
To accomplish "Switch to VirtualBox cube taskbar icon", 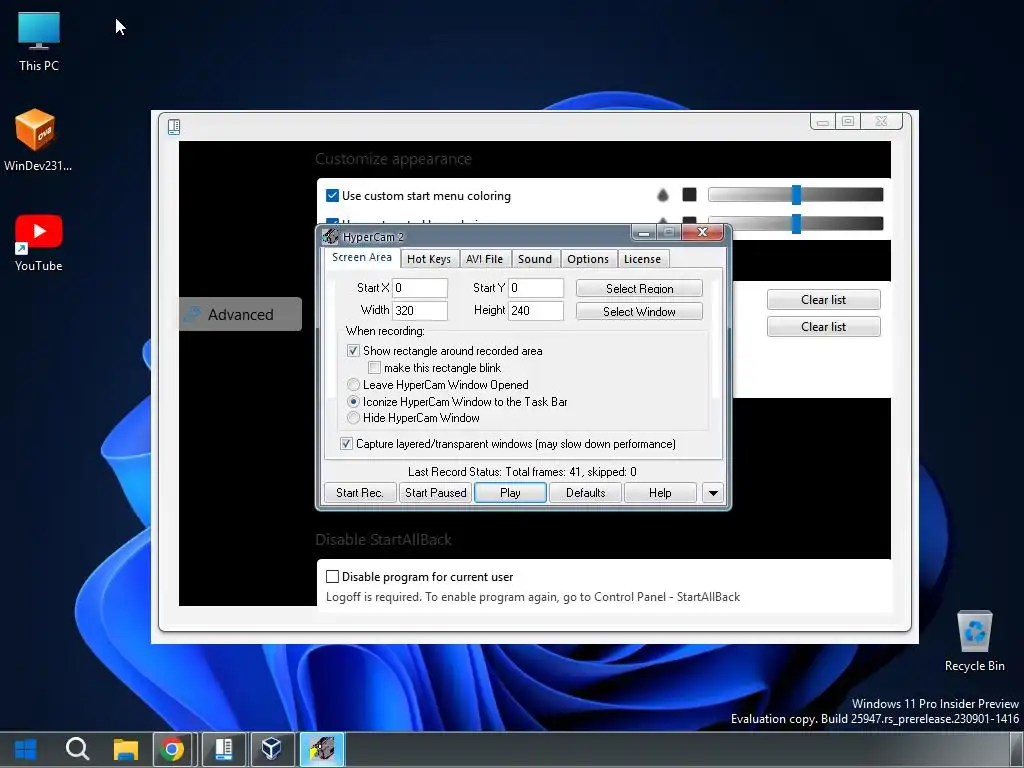I will 272,749.
